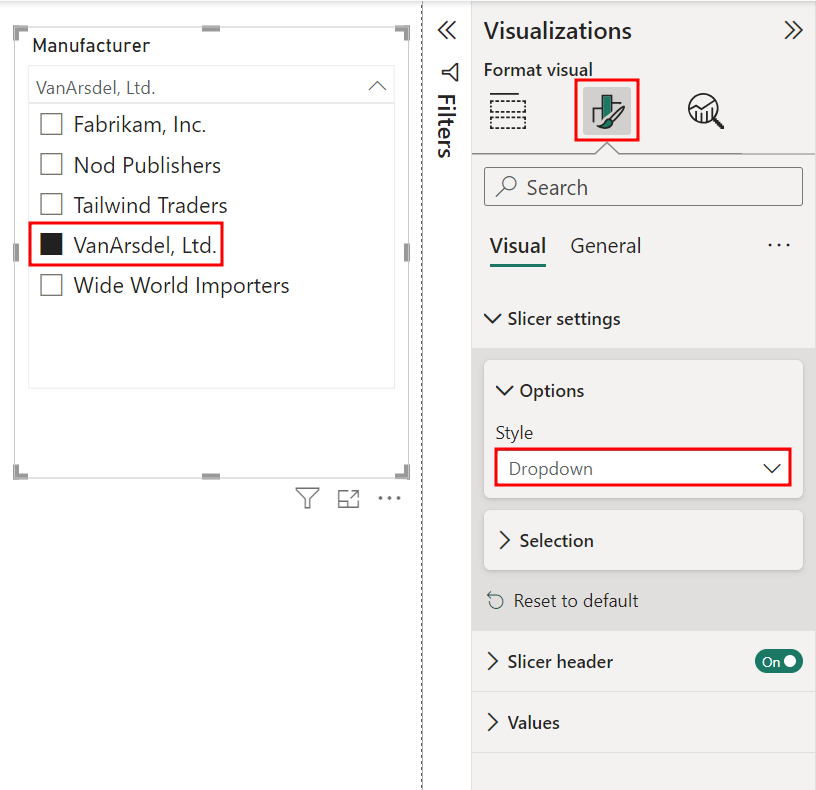Collapse the Options card
Image resolution: width=816 pixels, height=790 pixels.
pyautogui.click(x=504, y=390)
